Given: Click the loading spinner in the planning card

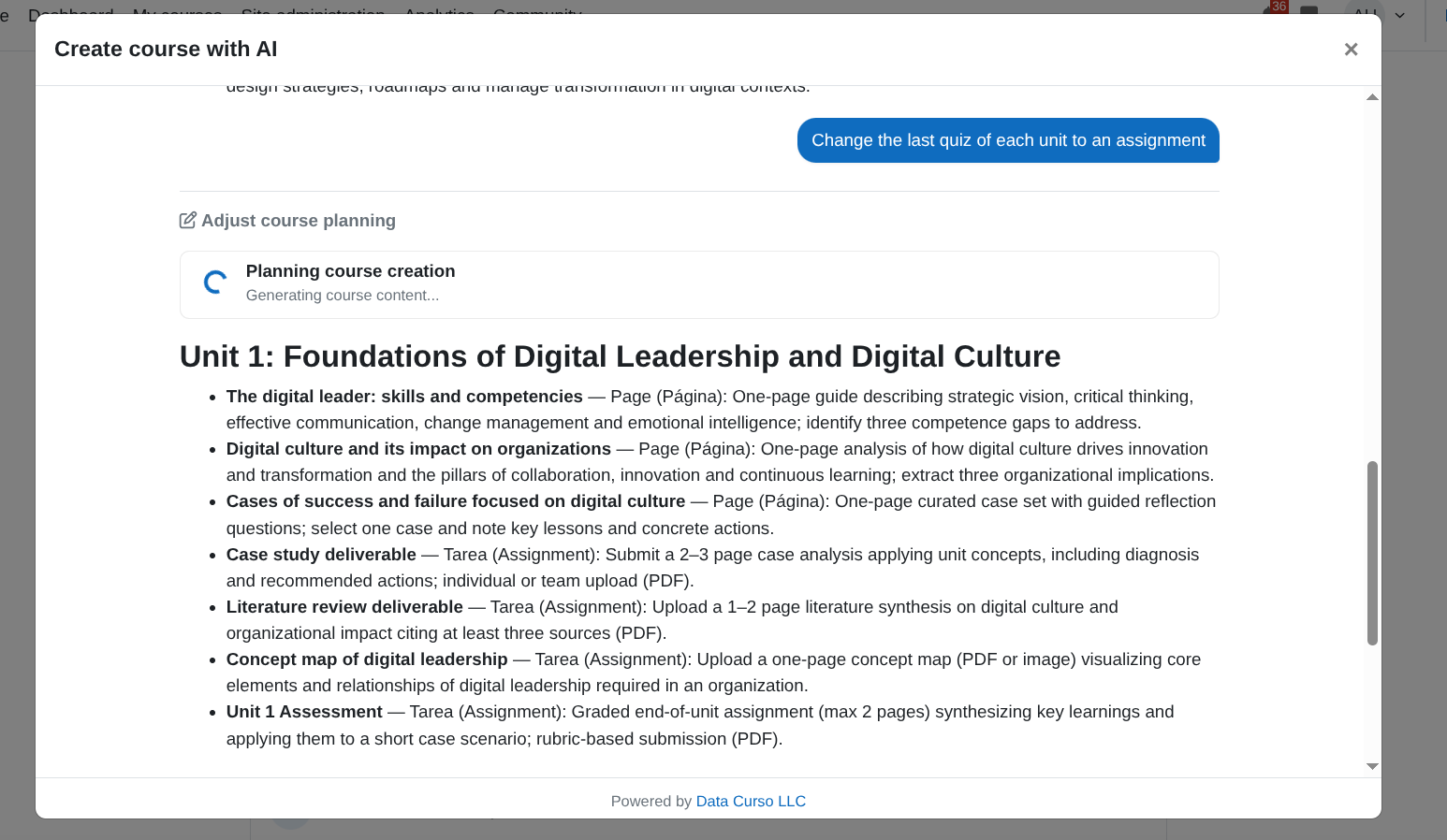Looking at the screenshot, I should pos(215,282).
